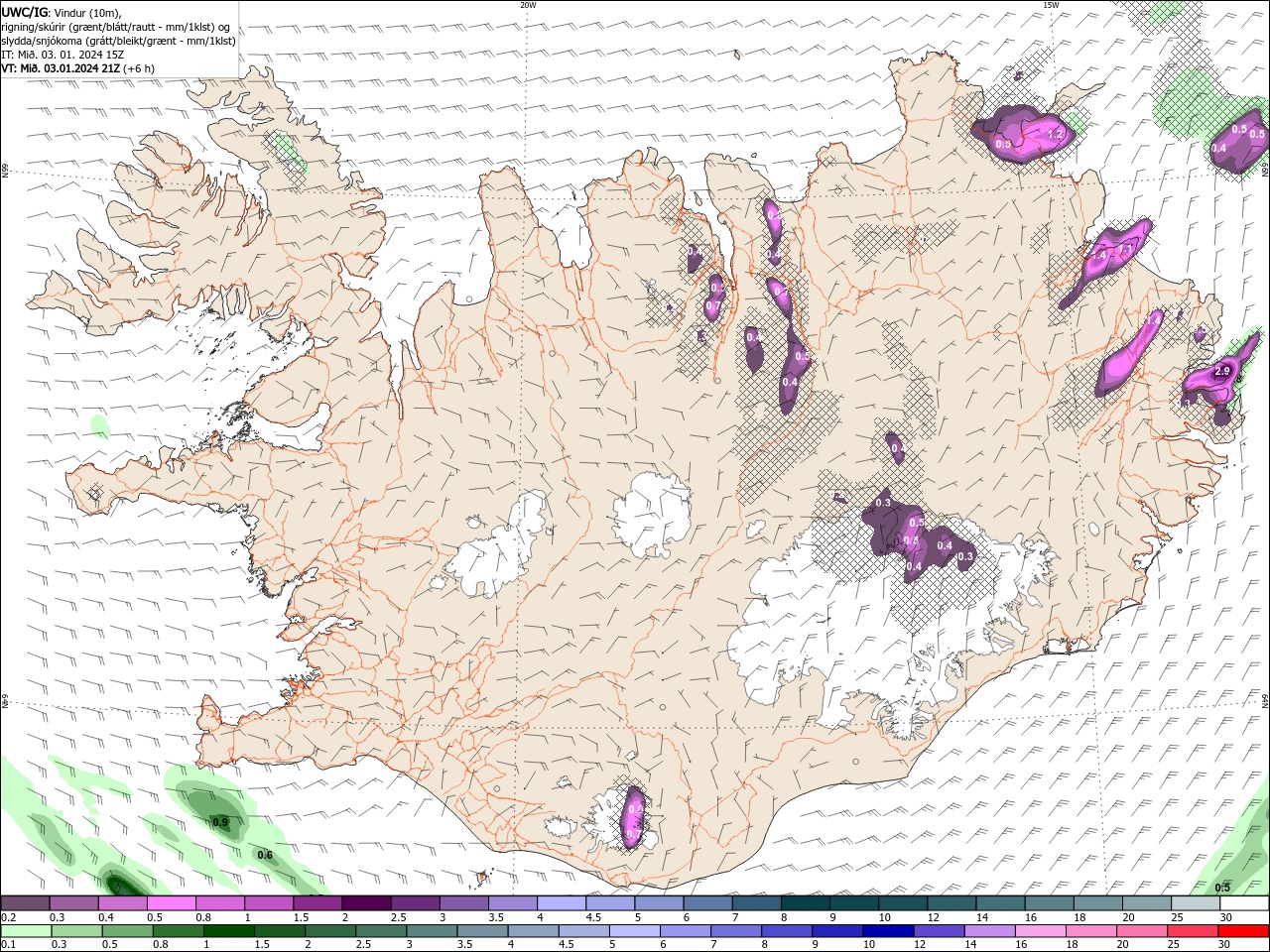Screen dimensions: 1270x952
Task: Choose the lower legend swatch between 14 and 16
Action: [989, 931]
